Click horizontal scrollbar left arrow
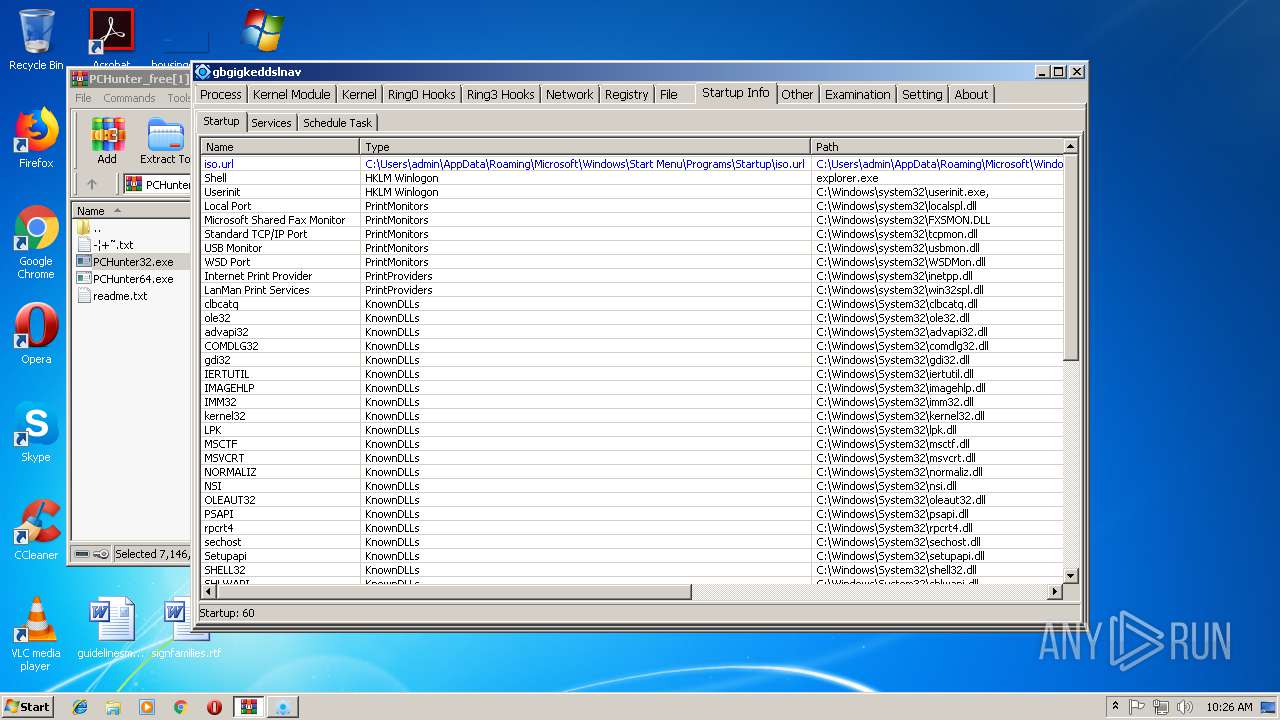Screen dimensions: 1280x720 tap(208, 592)
